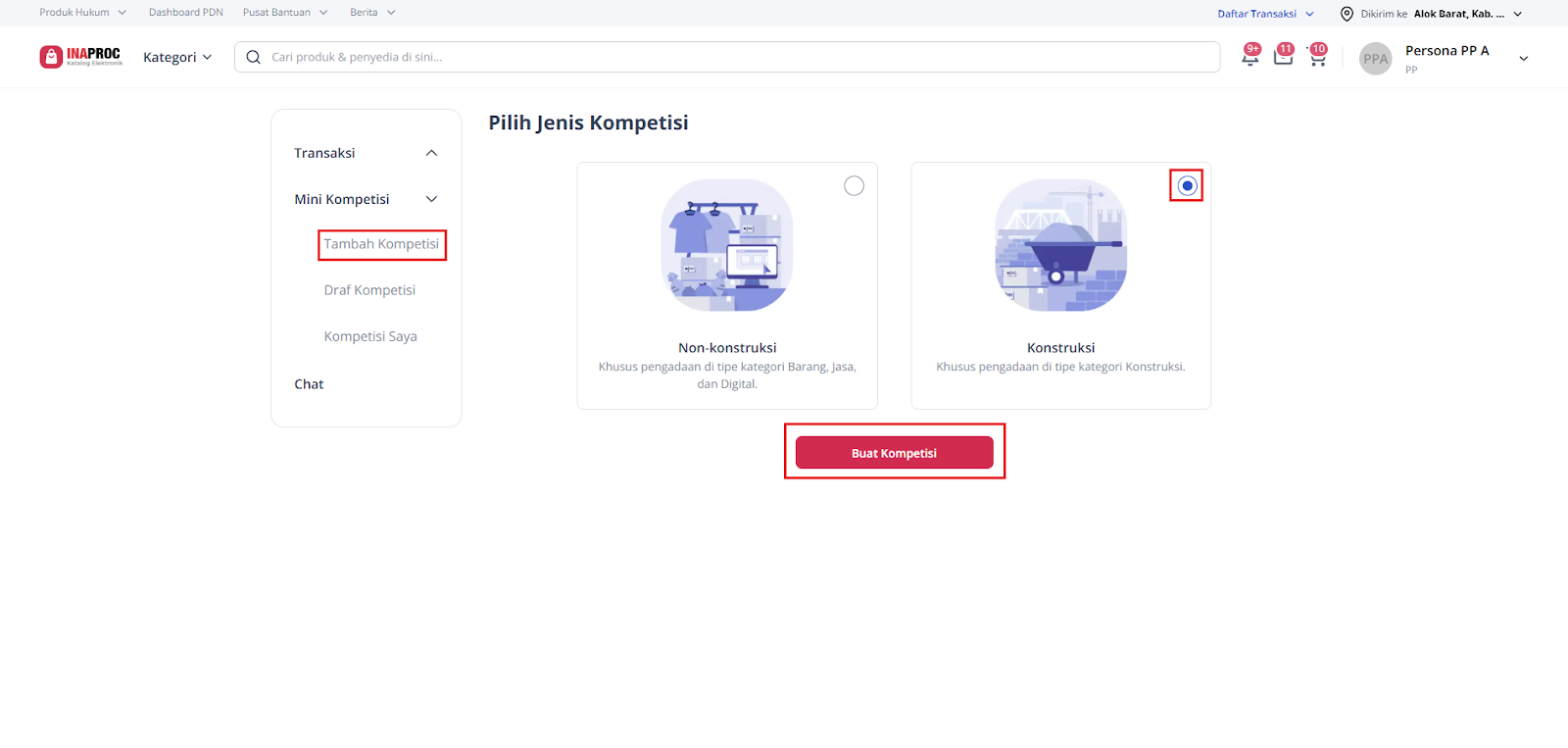Open the Kategori dropdown
Image resolution: width=1568 pixels, height=748 pixels.
(177, 57)
